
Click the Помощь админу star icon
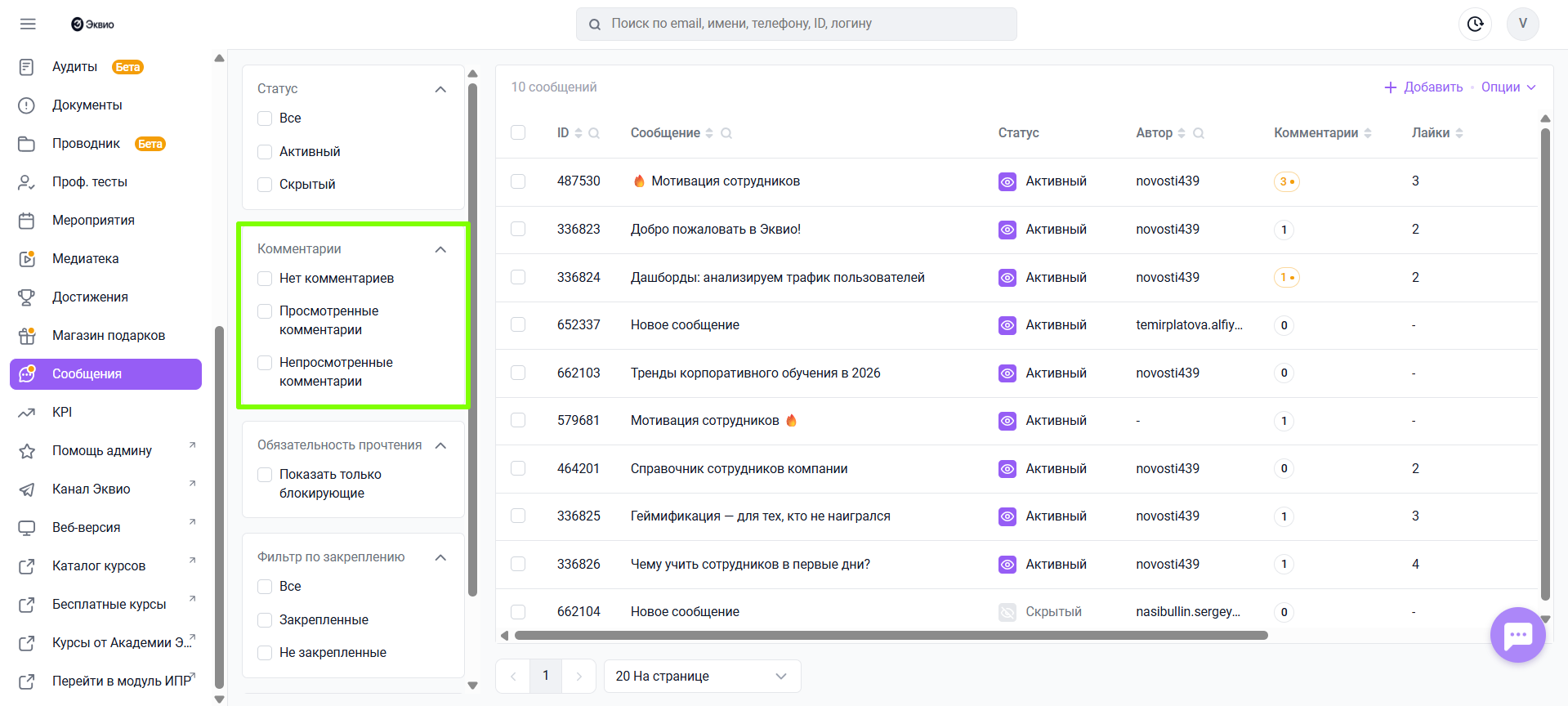pos(27,451)
